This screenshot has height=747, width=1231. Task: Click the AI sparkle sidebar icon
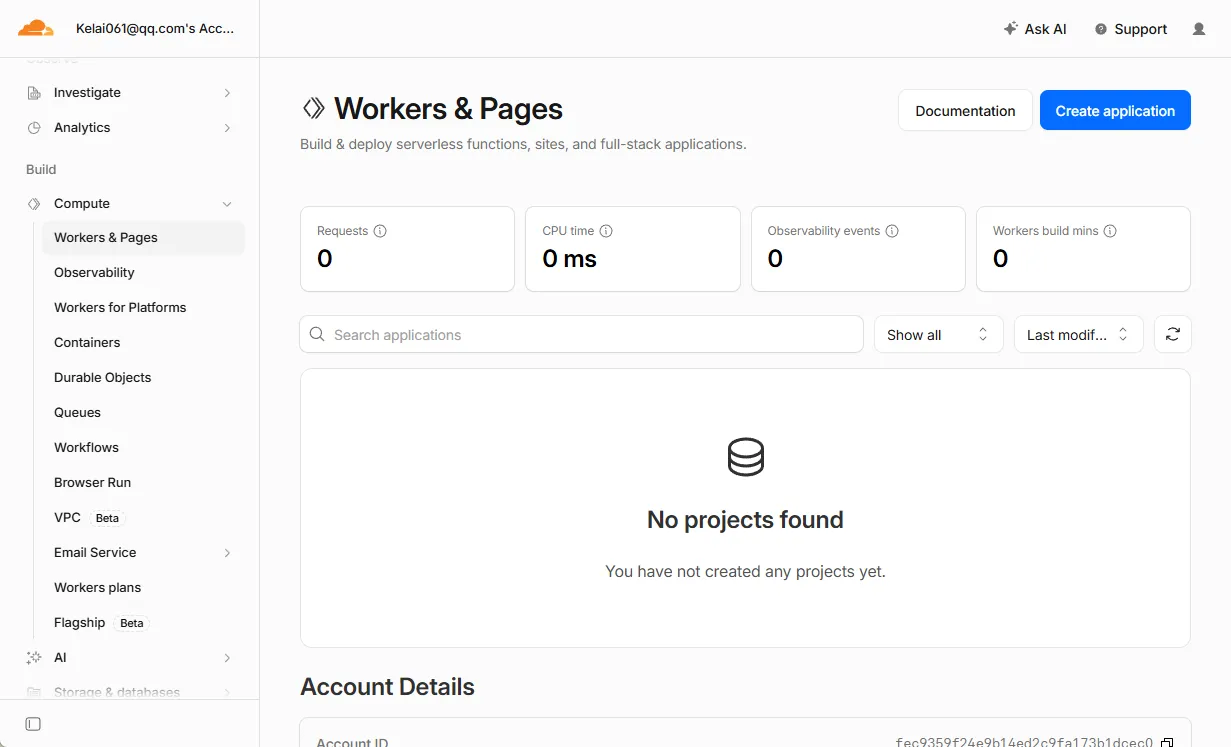(34, 658)
